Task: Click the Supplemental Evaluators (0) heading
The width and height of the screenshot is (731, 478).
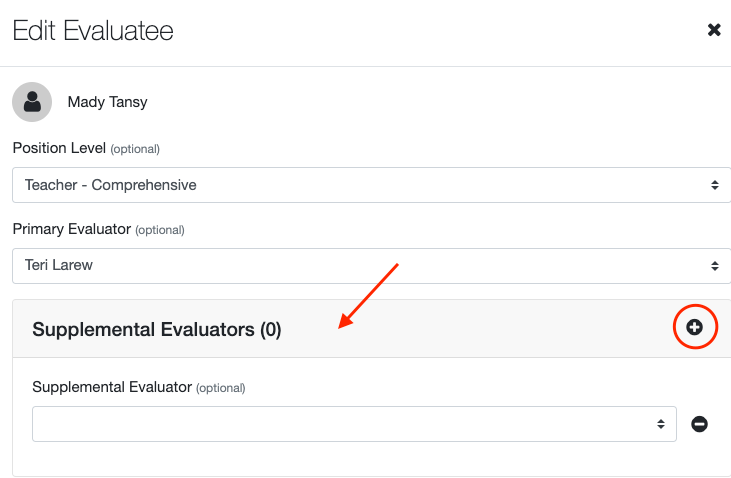Action: click(x=157, y=329)
